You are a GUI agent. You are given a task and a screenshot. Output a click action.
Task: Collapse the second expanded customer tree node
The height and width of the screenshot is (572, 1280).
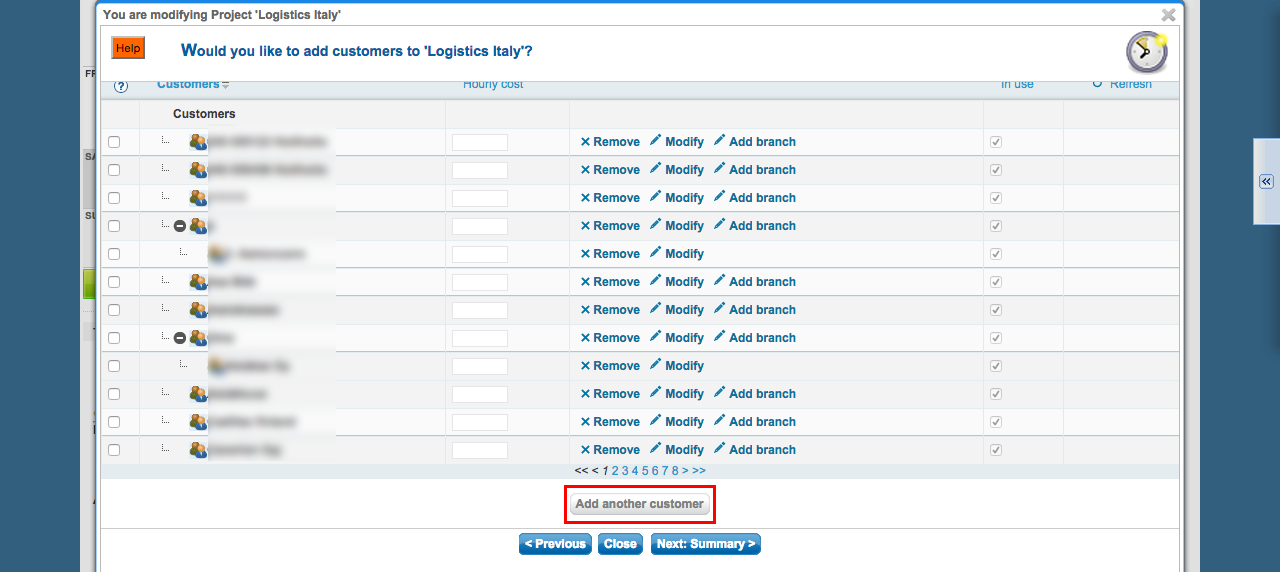click(180, 338)
